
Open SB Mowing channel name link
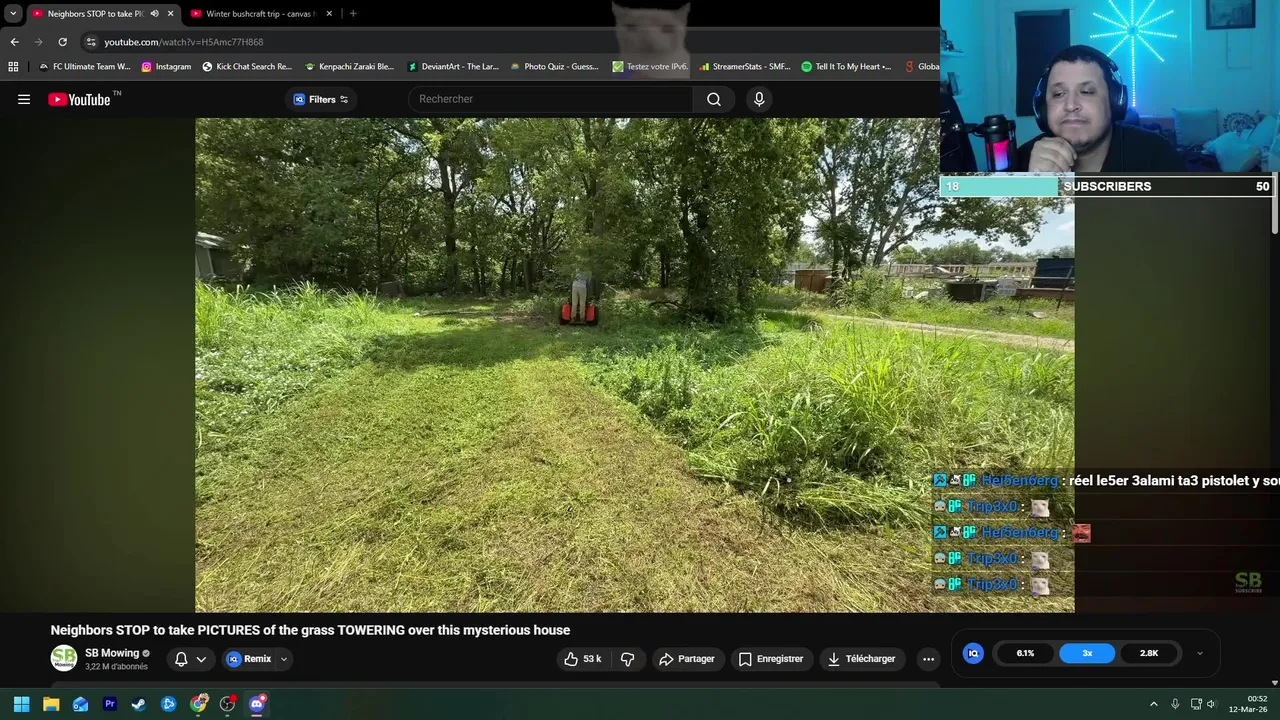click(112, 653)
